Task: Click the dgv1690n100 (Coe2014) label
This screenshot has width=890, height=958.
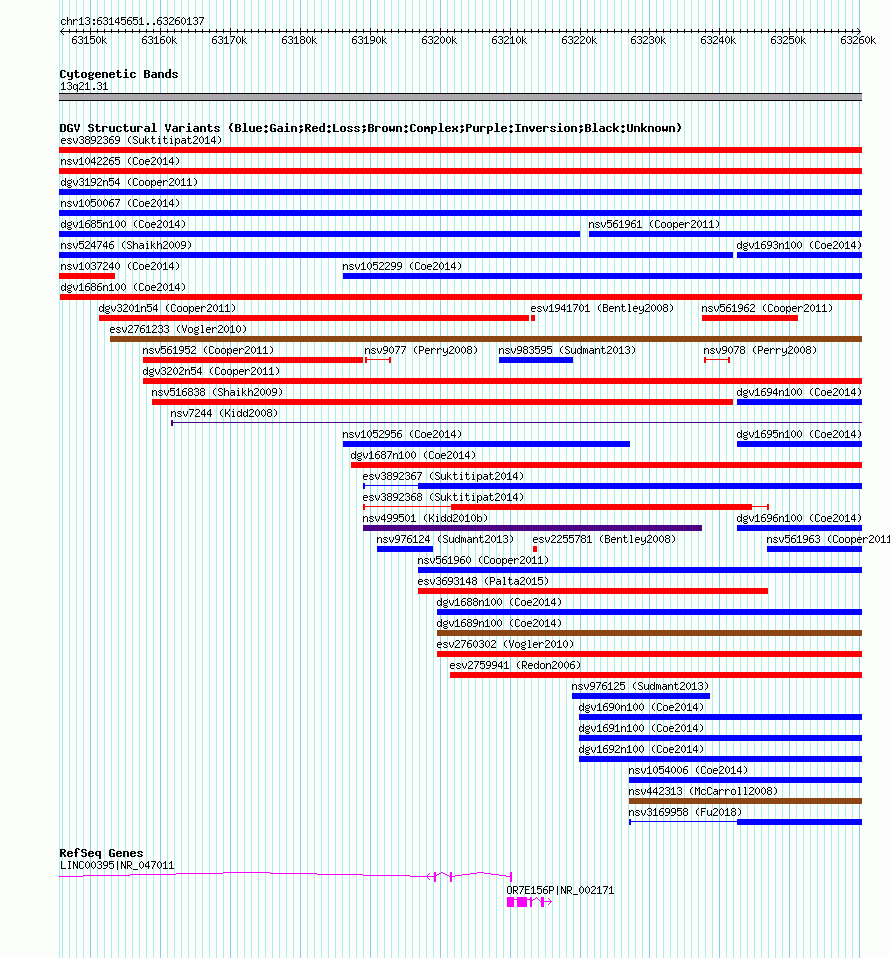Action: [641, 708]
